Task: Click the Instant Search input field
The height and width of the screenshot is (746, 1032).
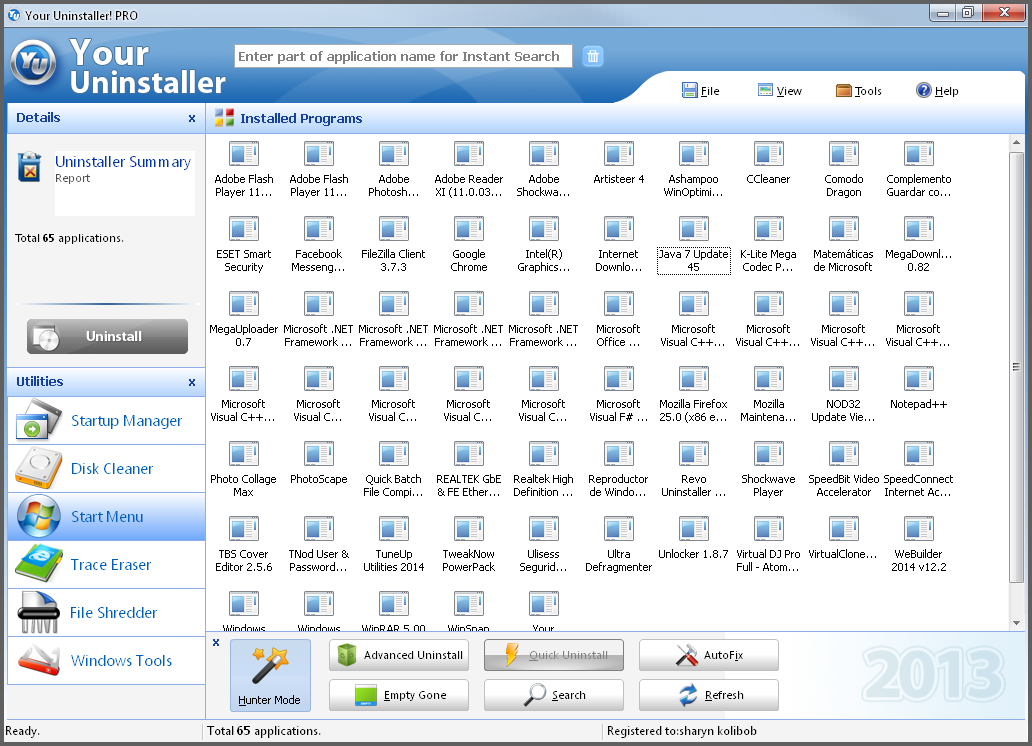Action: click(x=403, y=57)
